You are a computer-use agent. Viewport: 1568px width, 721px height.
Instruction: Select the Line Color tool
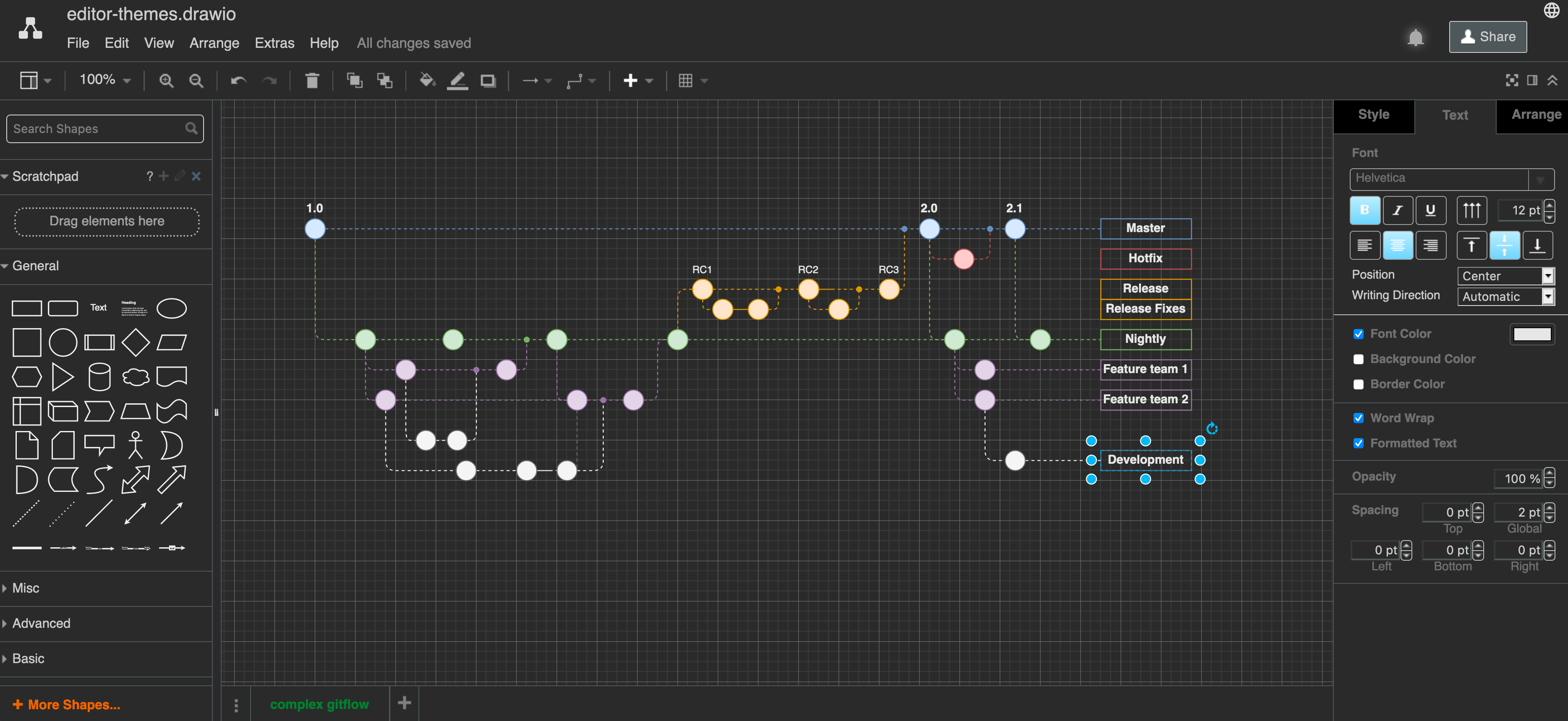458,80
